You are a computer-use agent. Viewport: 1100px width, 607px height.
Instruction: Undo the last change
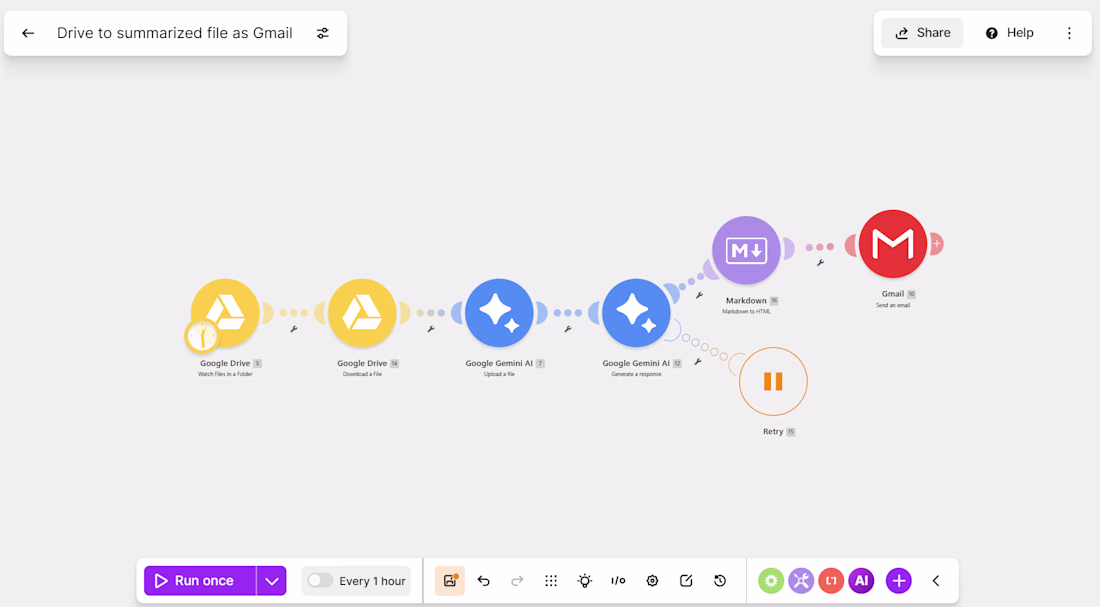point(483,581)
